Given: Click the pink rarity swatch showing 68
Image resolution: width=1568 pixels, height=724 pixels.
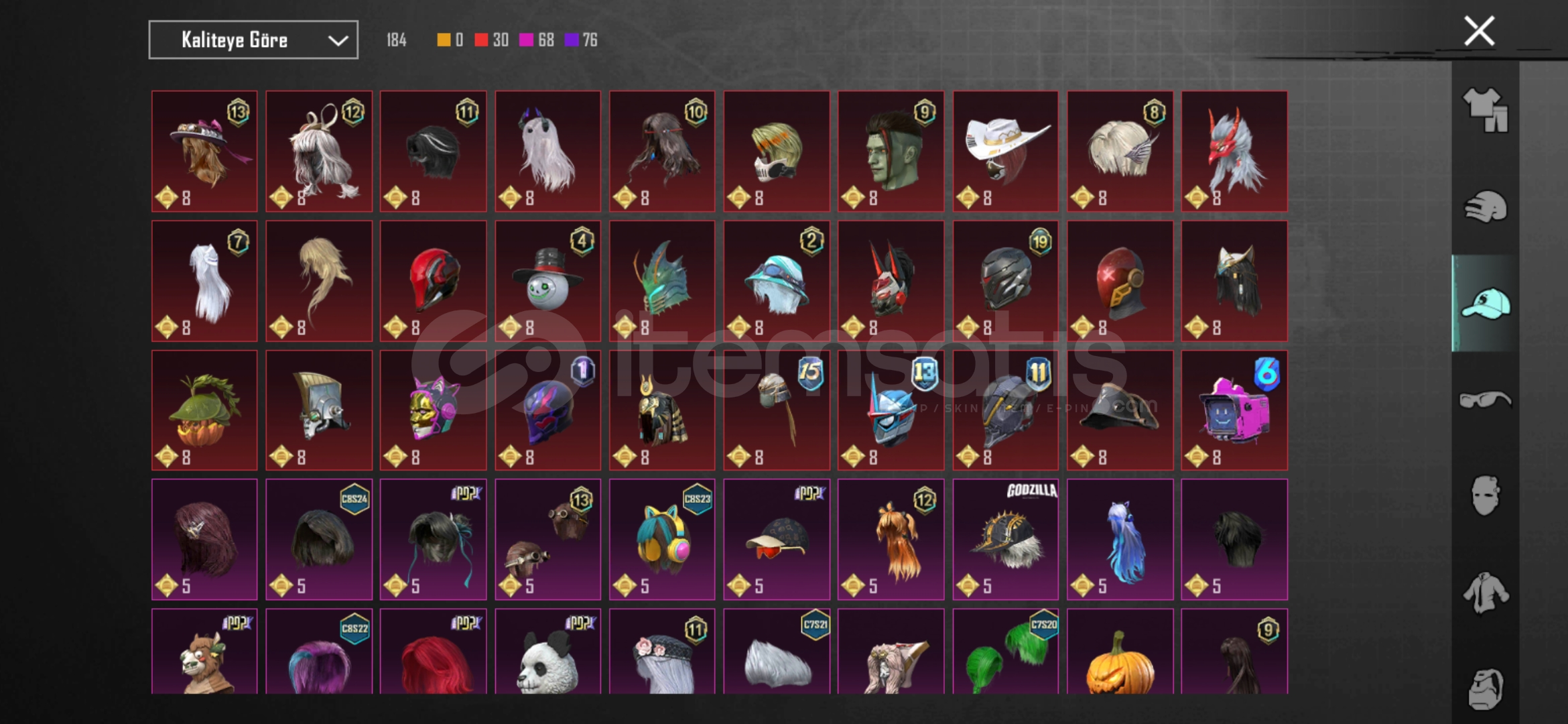Looking at the screenshot, I should click(x=526, y=40).
